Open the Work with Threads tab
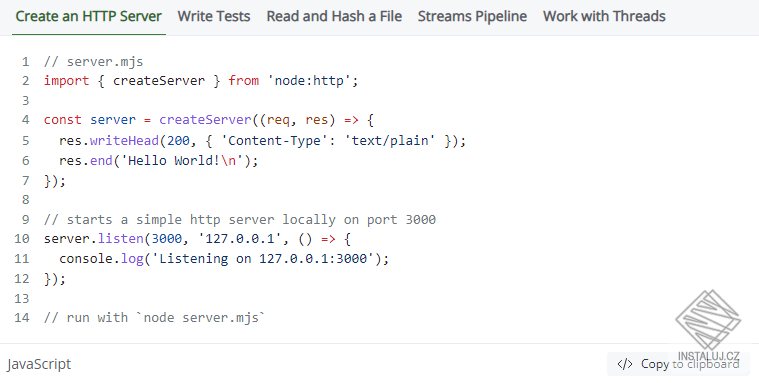This screenshot has height=383, width=759. [x=604, y=16]
